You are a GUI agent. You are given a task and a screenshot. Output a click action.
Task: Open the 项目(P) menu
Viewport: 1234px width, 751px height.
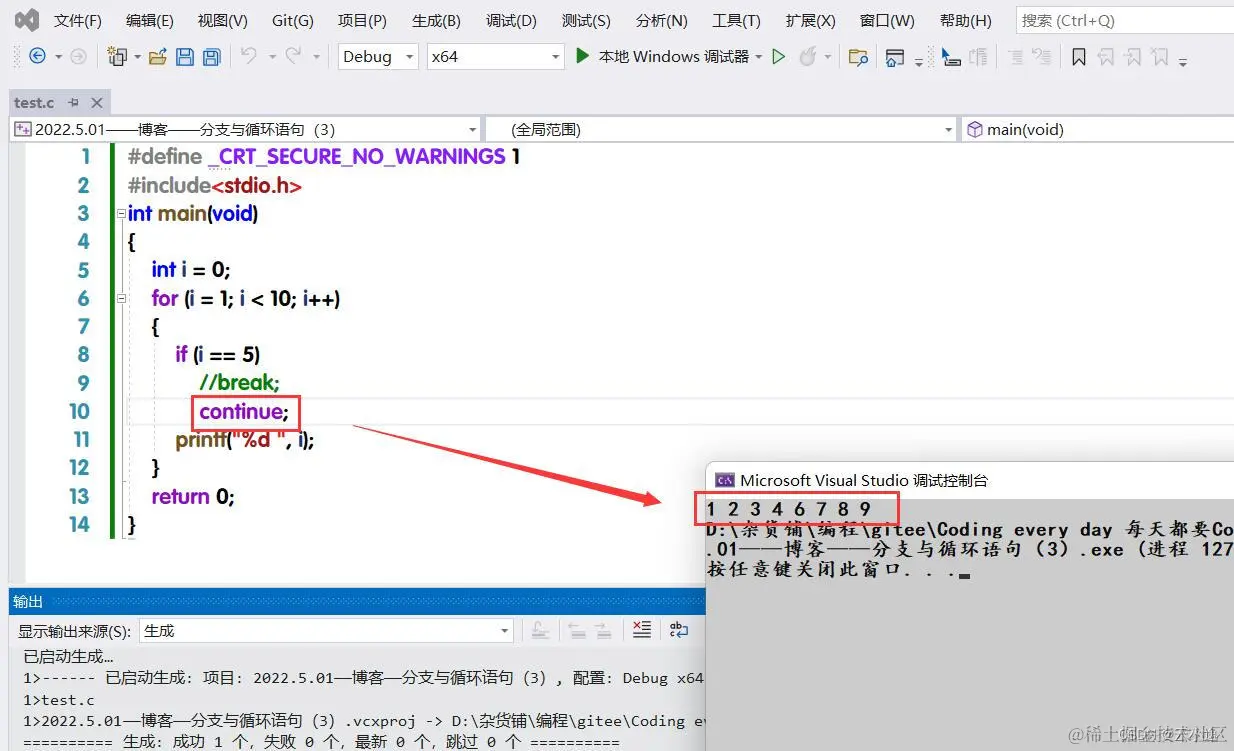click(x=362, y=20)
